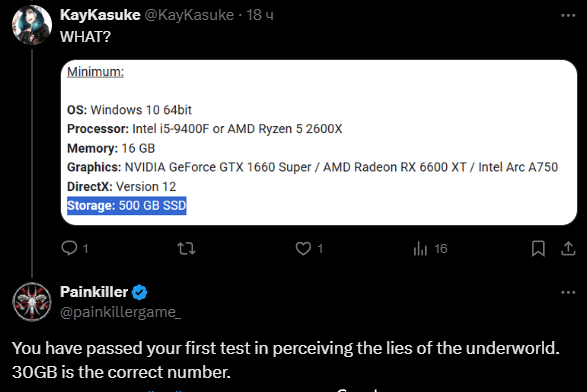Visit the @painkillergame_ handle link
587x392 pixels.
(x=121, y=312)
